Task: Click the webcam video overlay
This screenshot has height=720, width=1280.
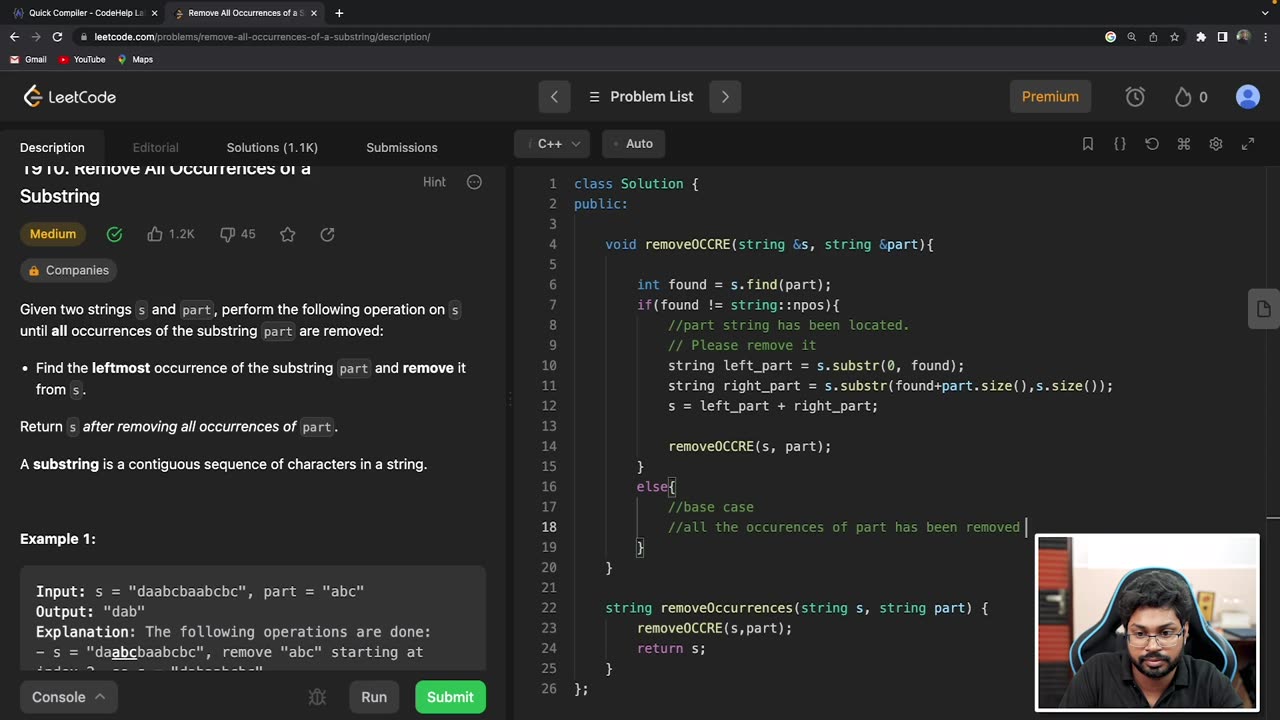Action: [x=1147, y=623]
